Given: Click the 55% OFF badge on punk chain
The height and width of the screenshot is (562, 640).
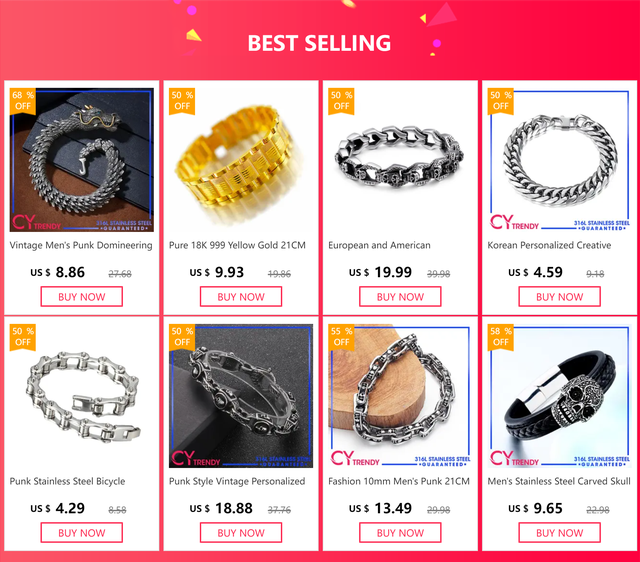Looking at the screenshot, I should pos(341,337).
